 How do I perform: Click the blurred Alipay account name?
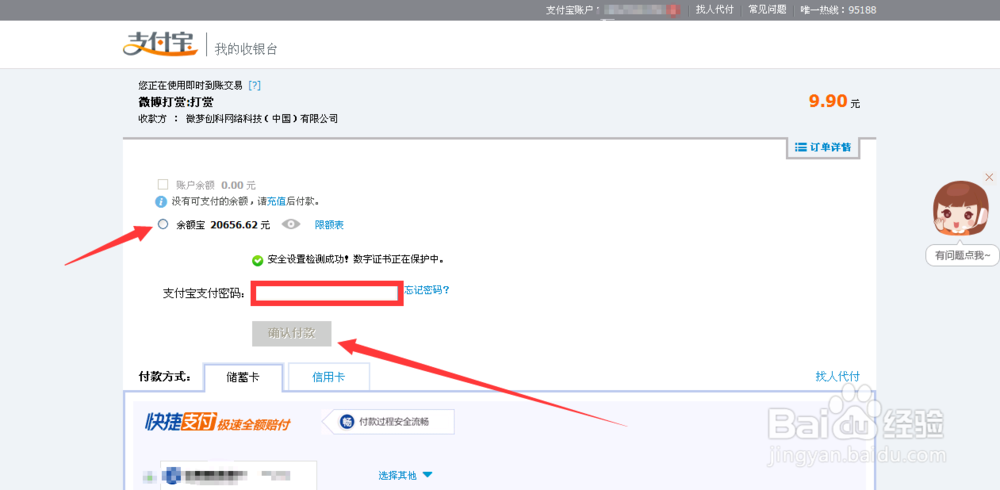click(x=642, y=10)
